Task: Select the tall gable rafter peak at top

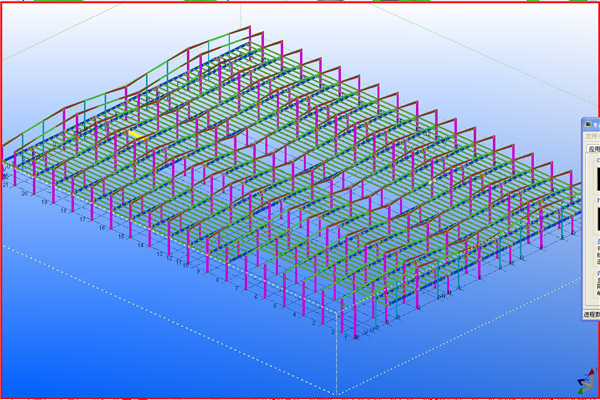Action: tap(243, 30)
